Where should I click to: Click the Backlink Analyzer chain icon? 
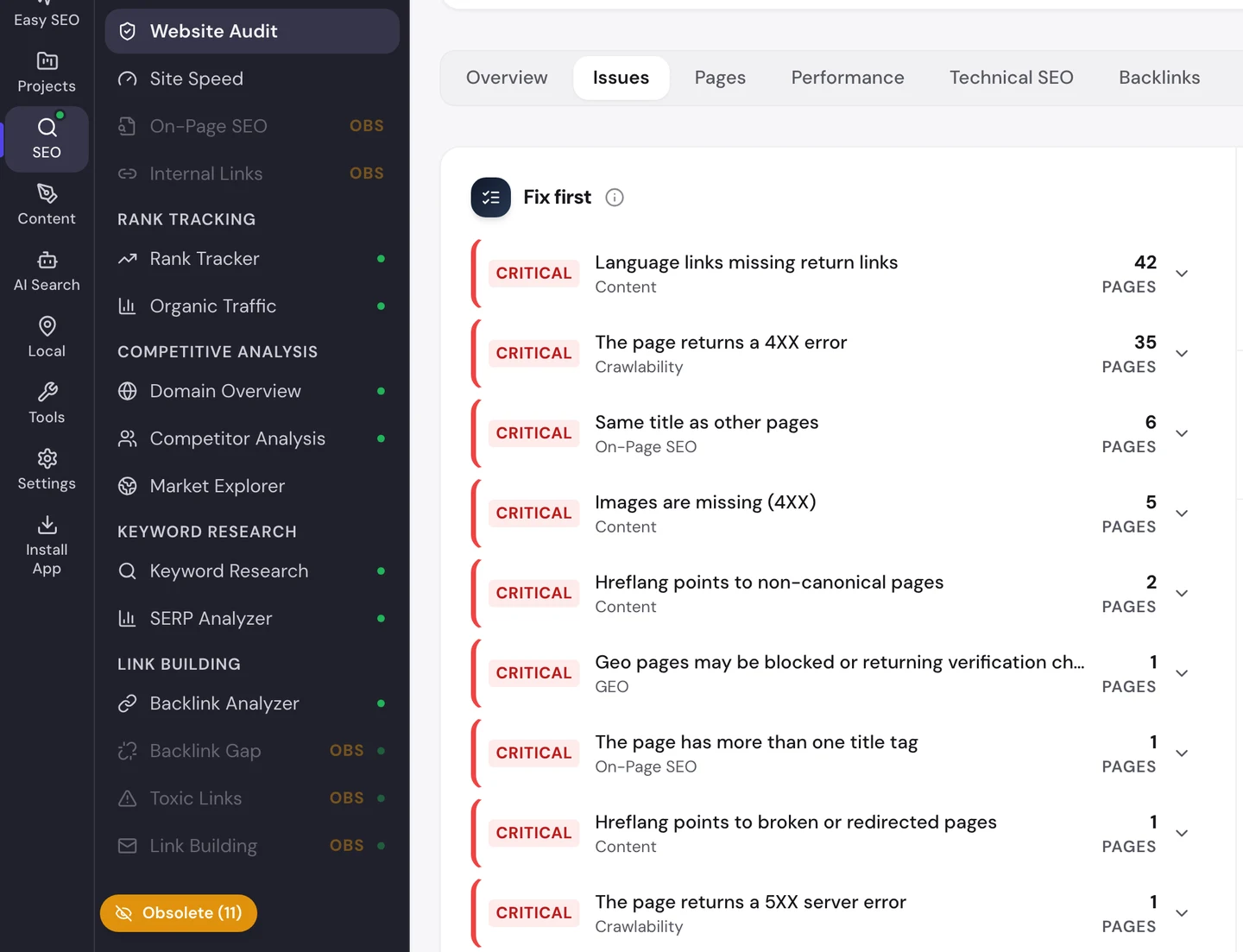tap(128, 703)
